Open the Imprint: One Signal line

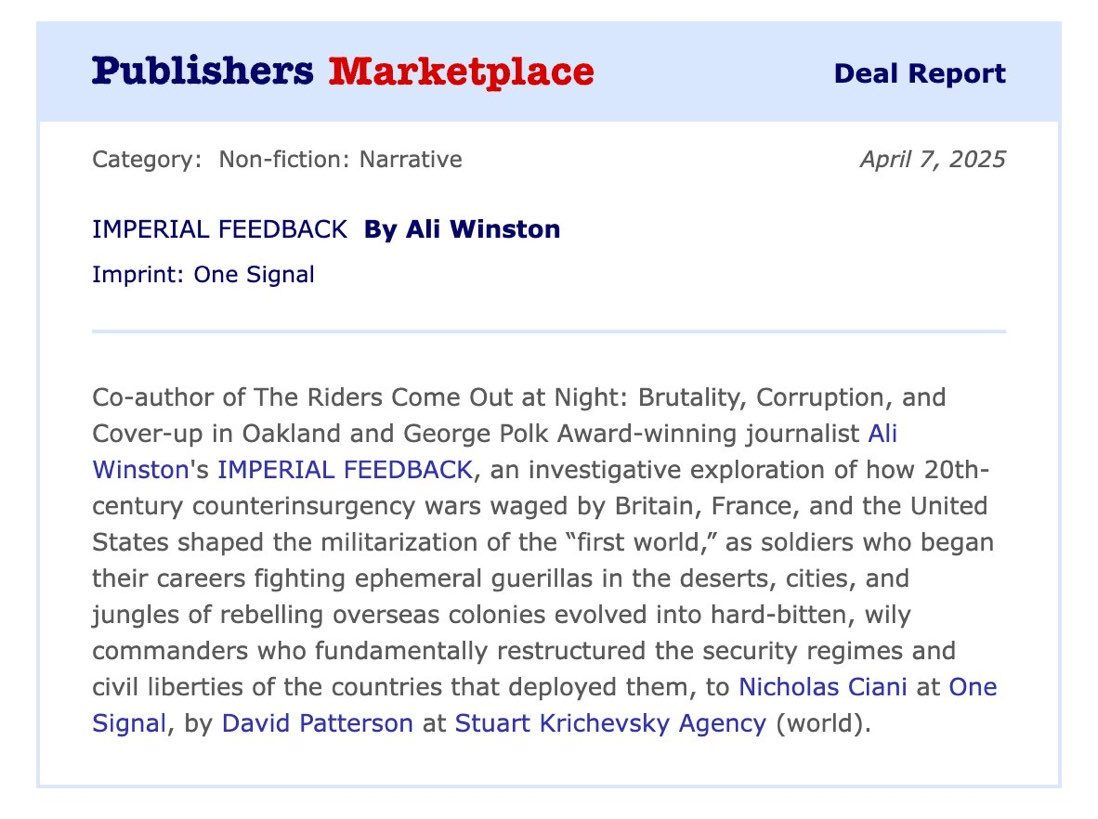[203, 274]
